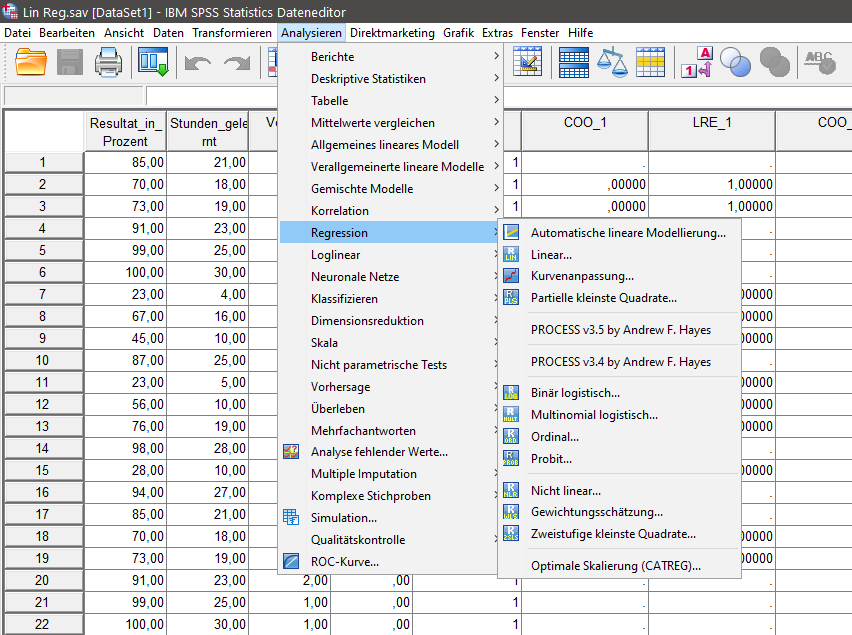Run the spell checker
Viewport: 852px width, 635px height.
click(x=820, y=62)
